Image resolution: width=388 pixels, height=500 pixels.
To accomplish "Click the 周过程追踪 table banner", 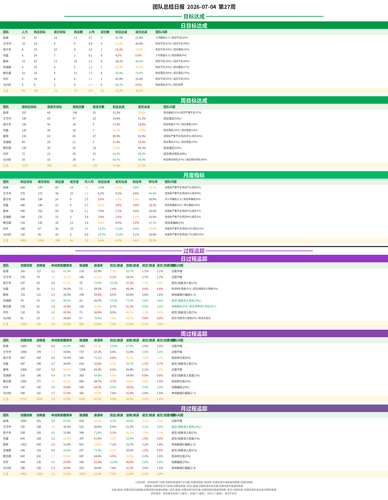I will pos(194,334).
